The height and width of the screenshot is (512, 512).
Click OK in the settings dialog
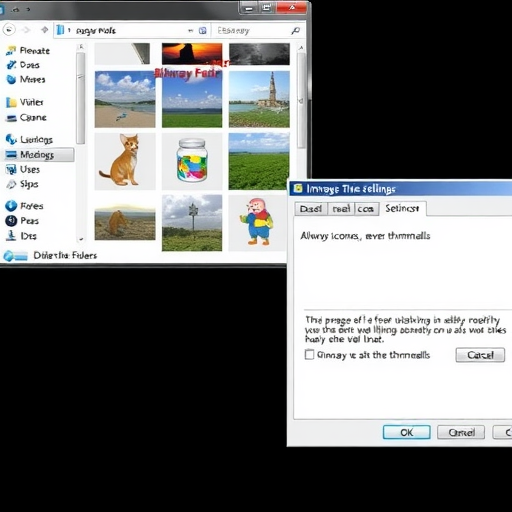tap(407, 432)
